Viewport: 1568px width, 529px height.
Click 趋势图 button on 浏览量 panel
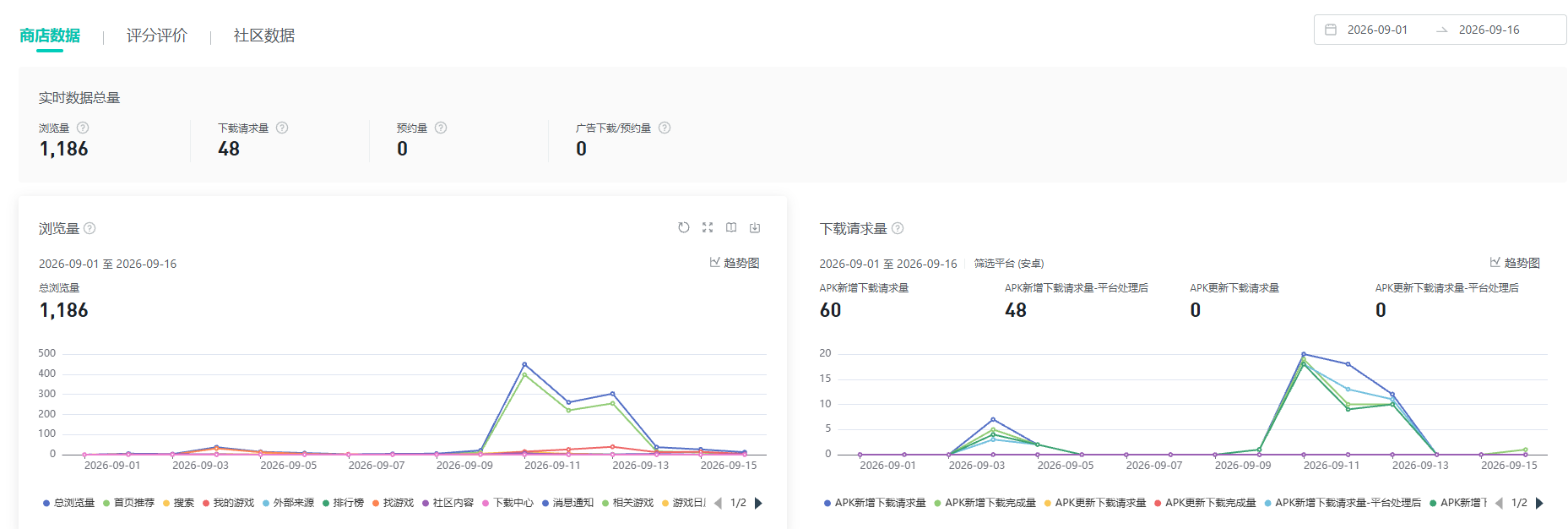(x=735, y=263)
